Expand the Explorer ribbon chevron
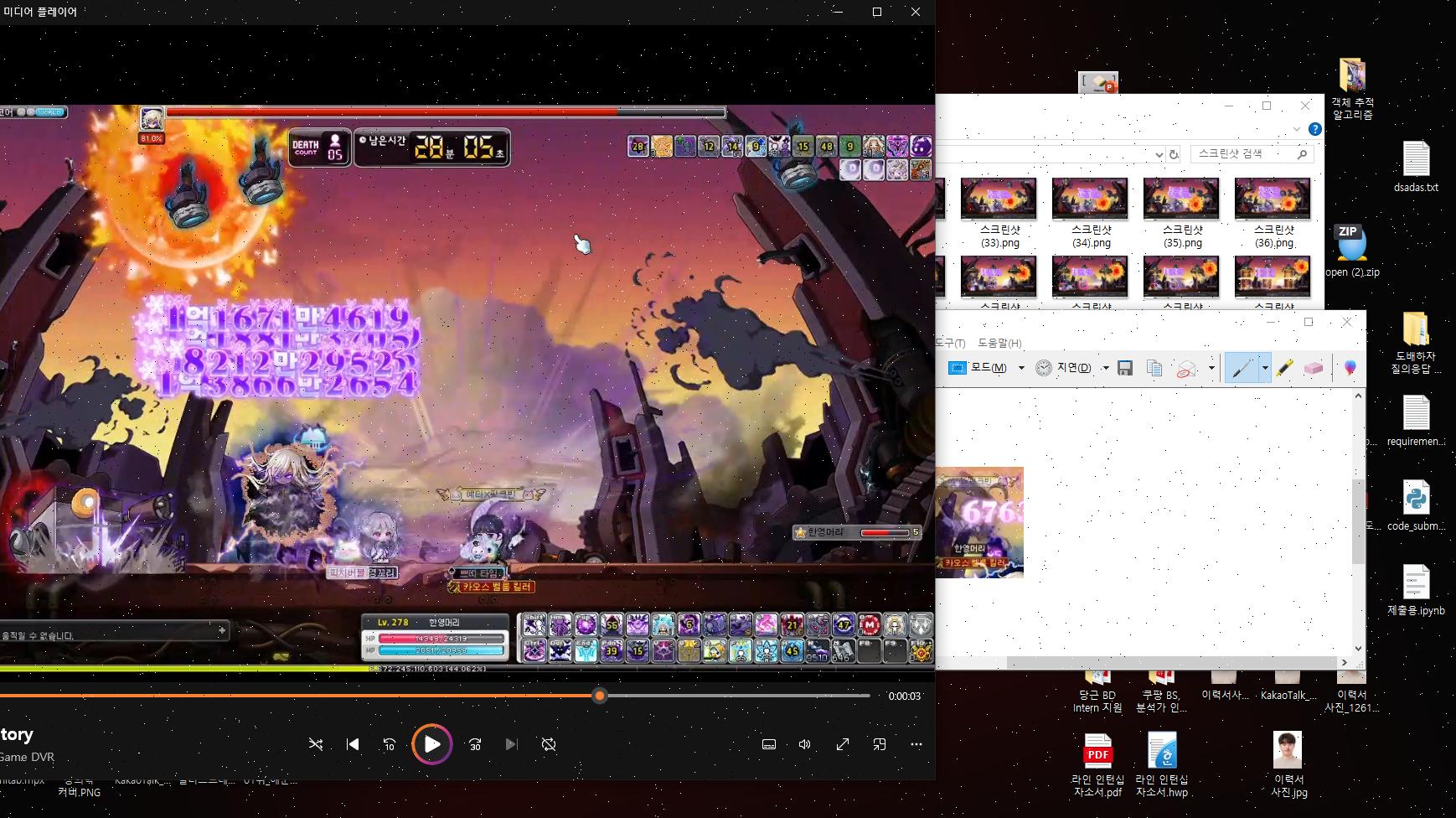Viewport: 1456px width, 818px height. click(x=1297, y=129)
